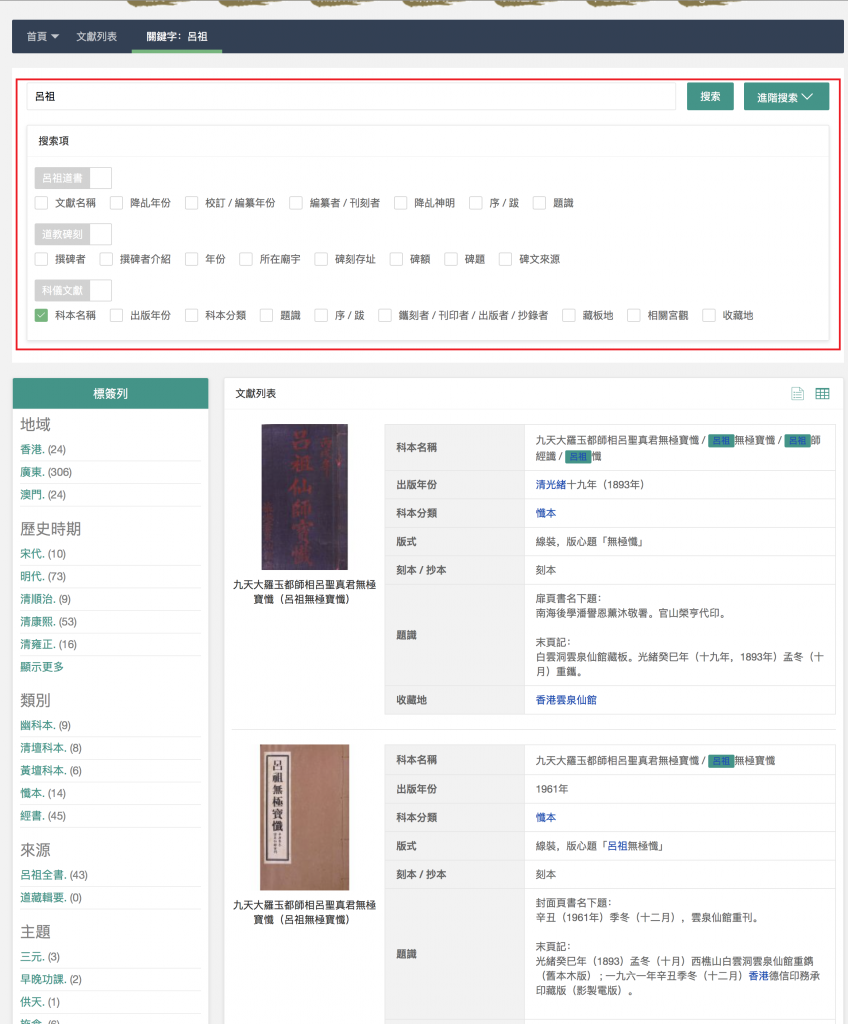
Task: Tick the 碑文來源 checkbox
Action: click(x=506, y=259)
